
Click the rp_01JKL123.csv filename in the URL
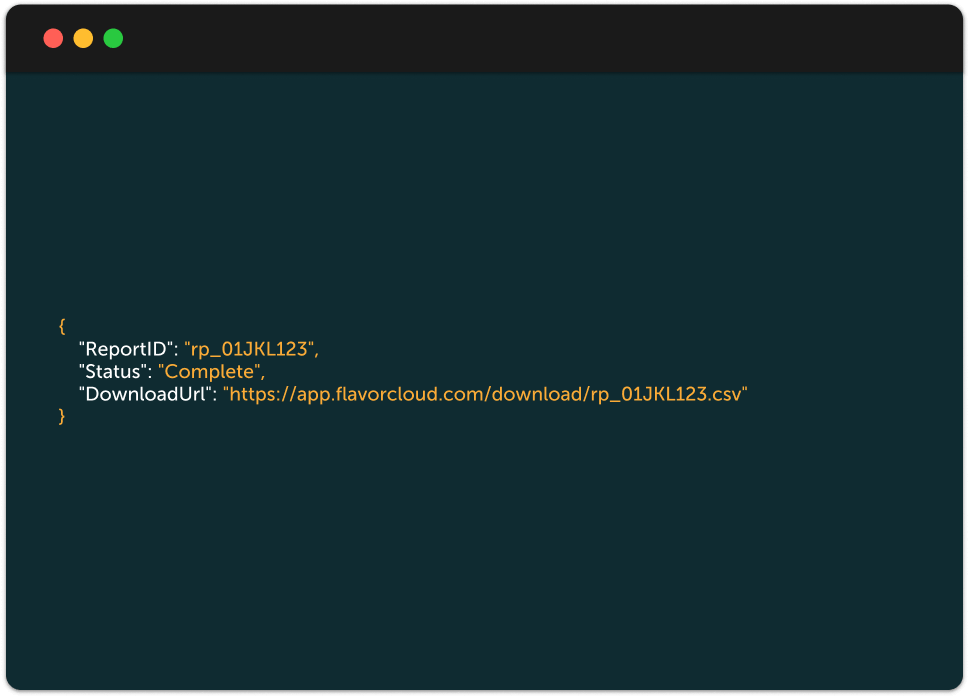point(663,394)
